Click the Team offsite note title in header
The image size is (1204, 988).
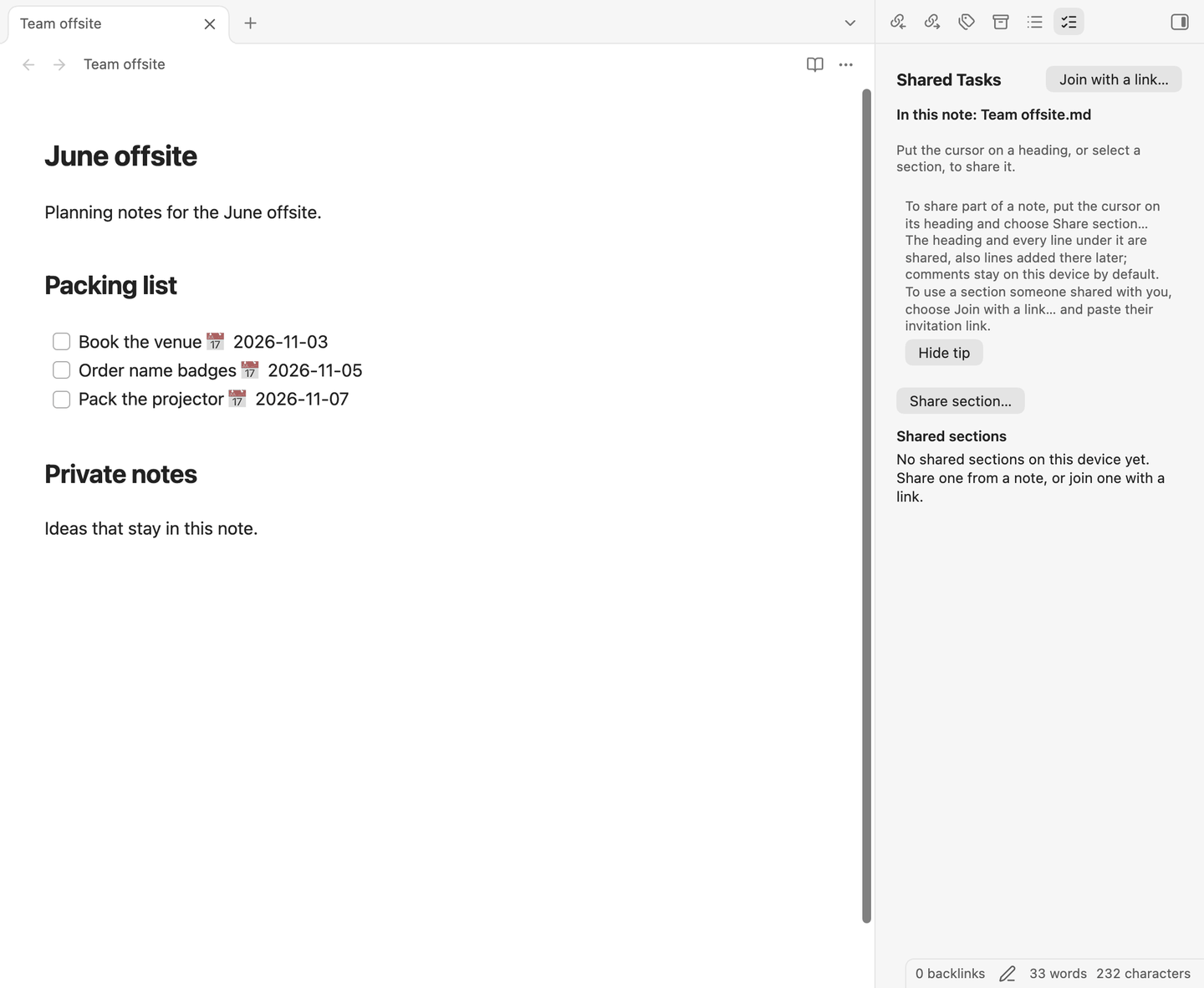click(125, 64)
